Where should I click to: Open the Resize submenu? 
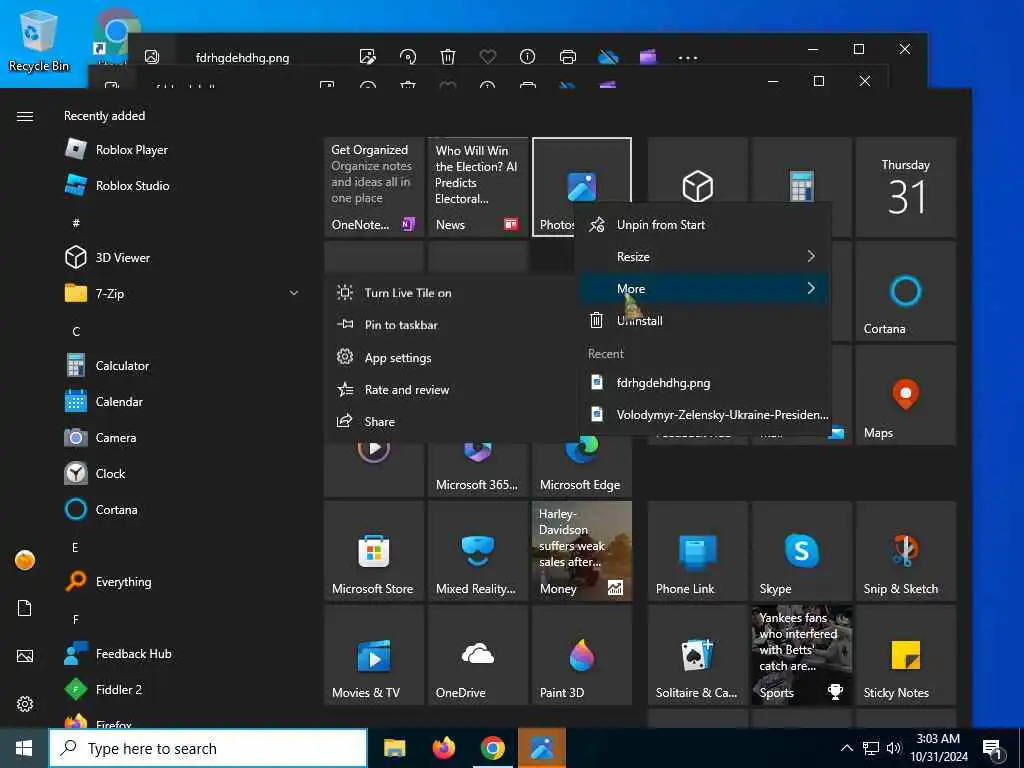(x=705, y=257)
